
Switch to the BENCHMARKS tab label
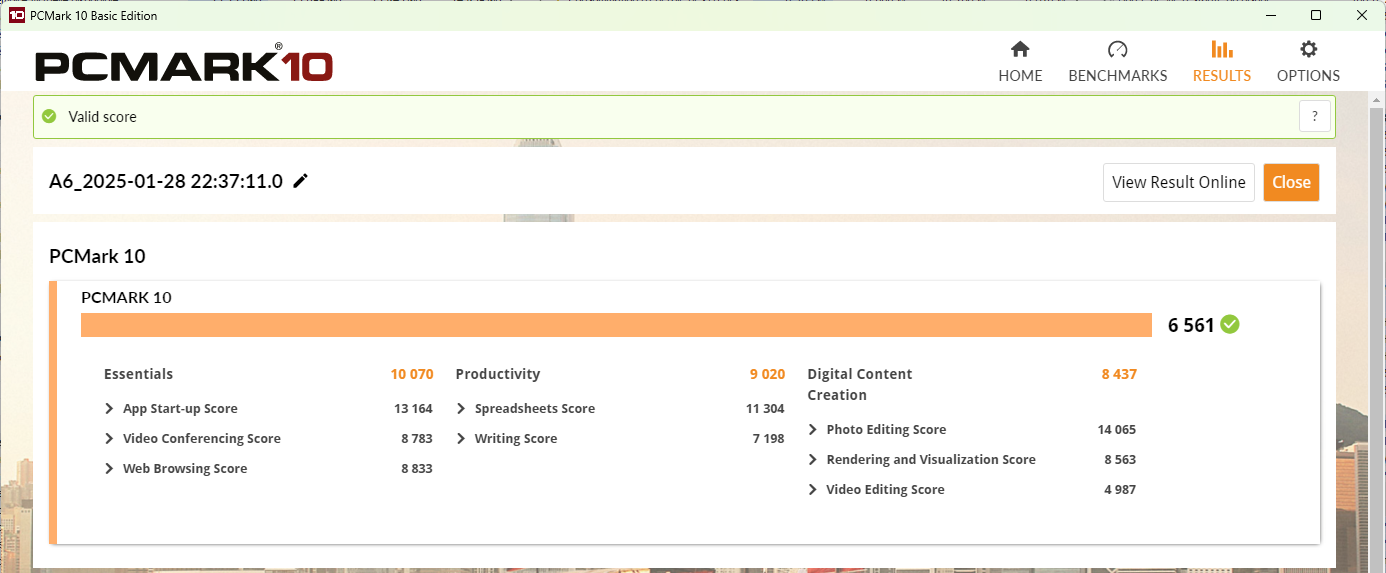tap(1118, 76)
